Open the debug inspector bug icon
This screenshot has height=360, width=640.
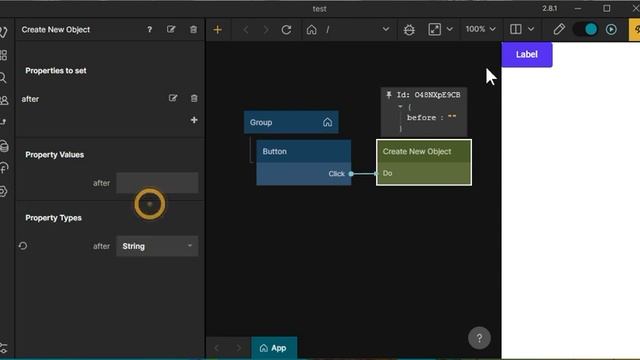[x=409, y=29]
